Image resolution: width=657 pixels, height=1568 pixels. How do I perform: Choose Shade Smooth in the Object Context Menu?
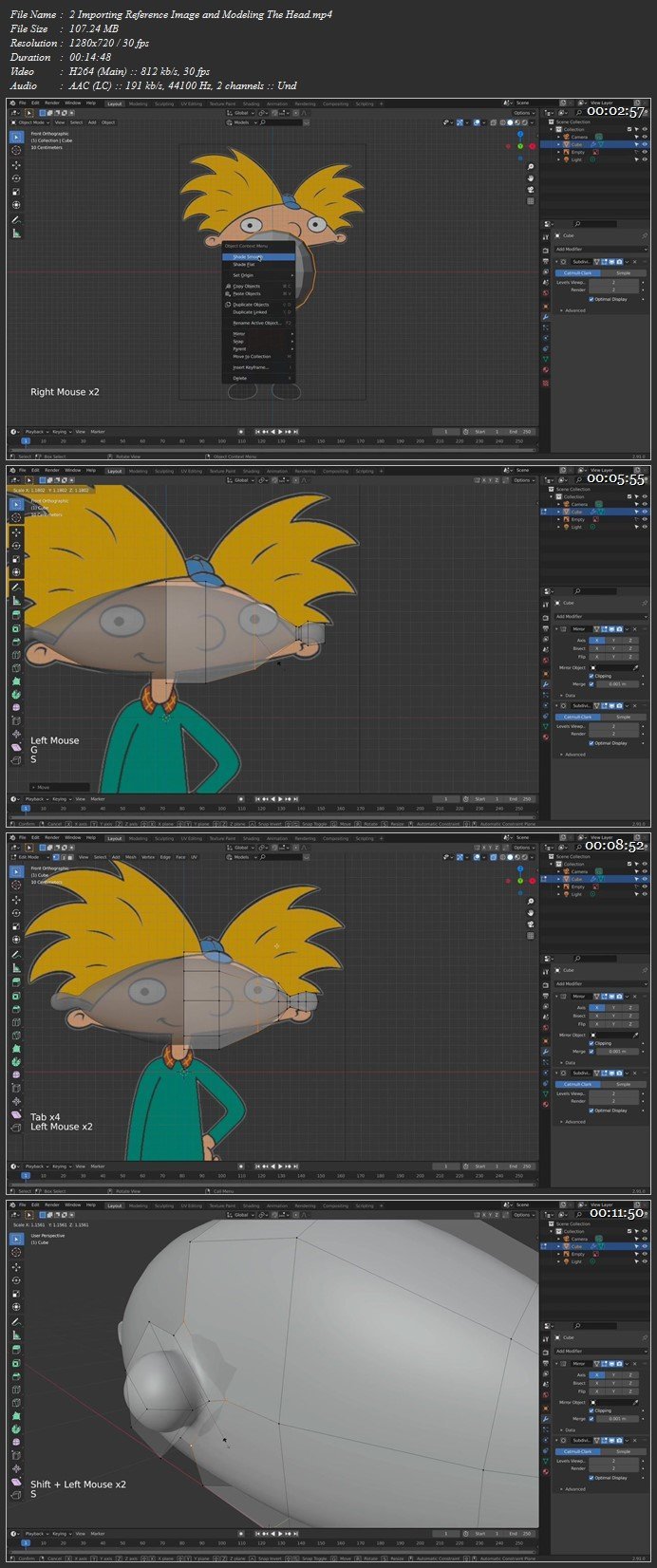tap(258, 256)
